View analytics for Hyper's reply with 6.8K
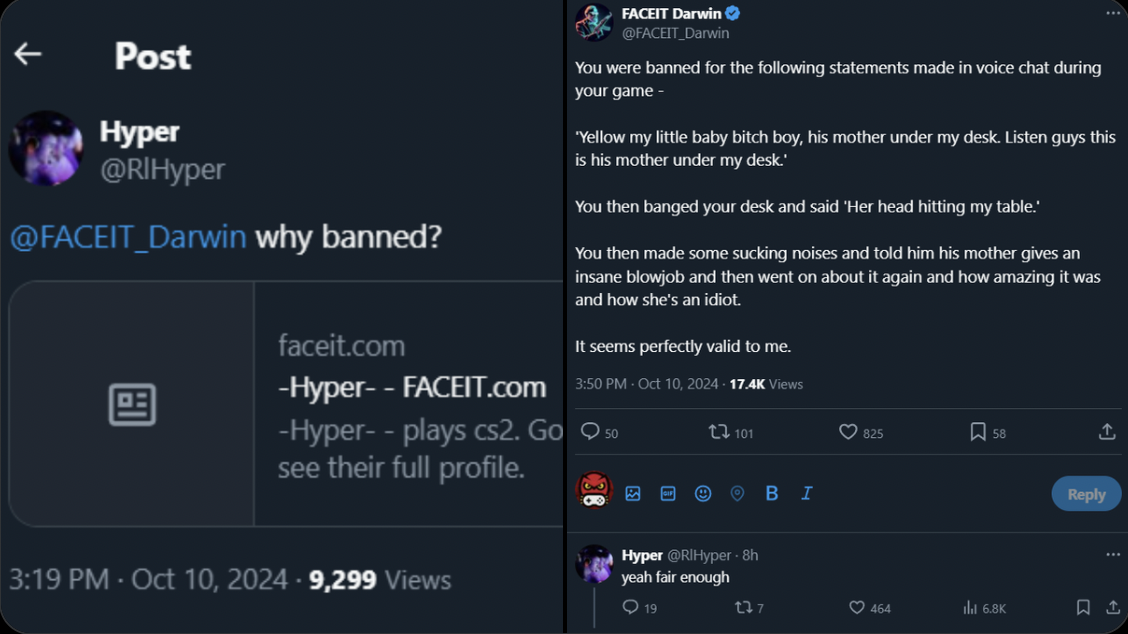The image size is (1128, 634). (969, 607)
